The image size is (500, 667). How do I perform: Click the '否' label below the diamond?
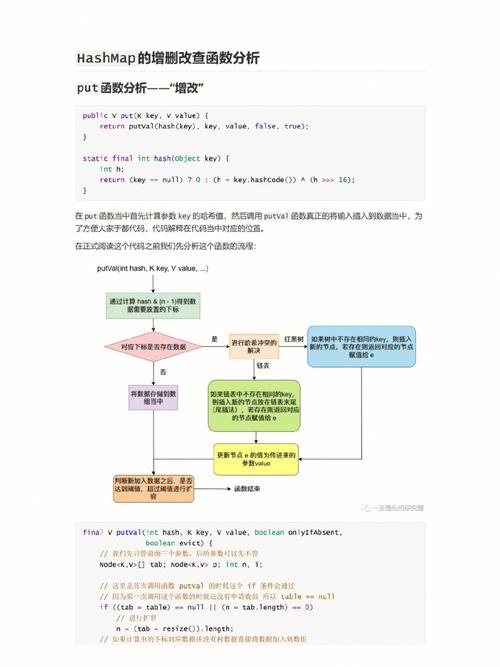coord(163,372)
